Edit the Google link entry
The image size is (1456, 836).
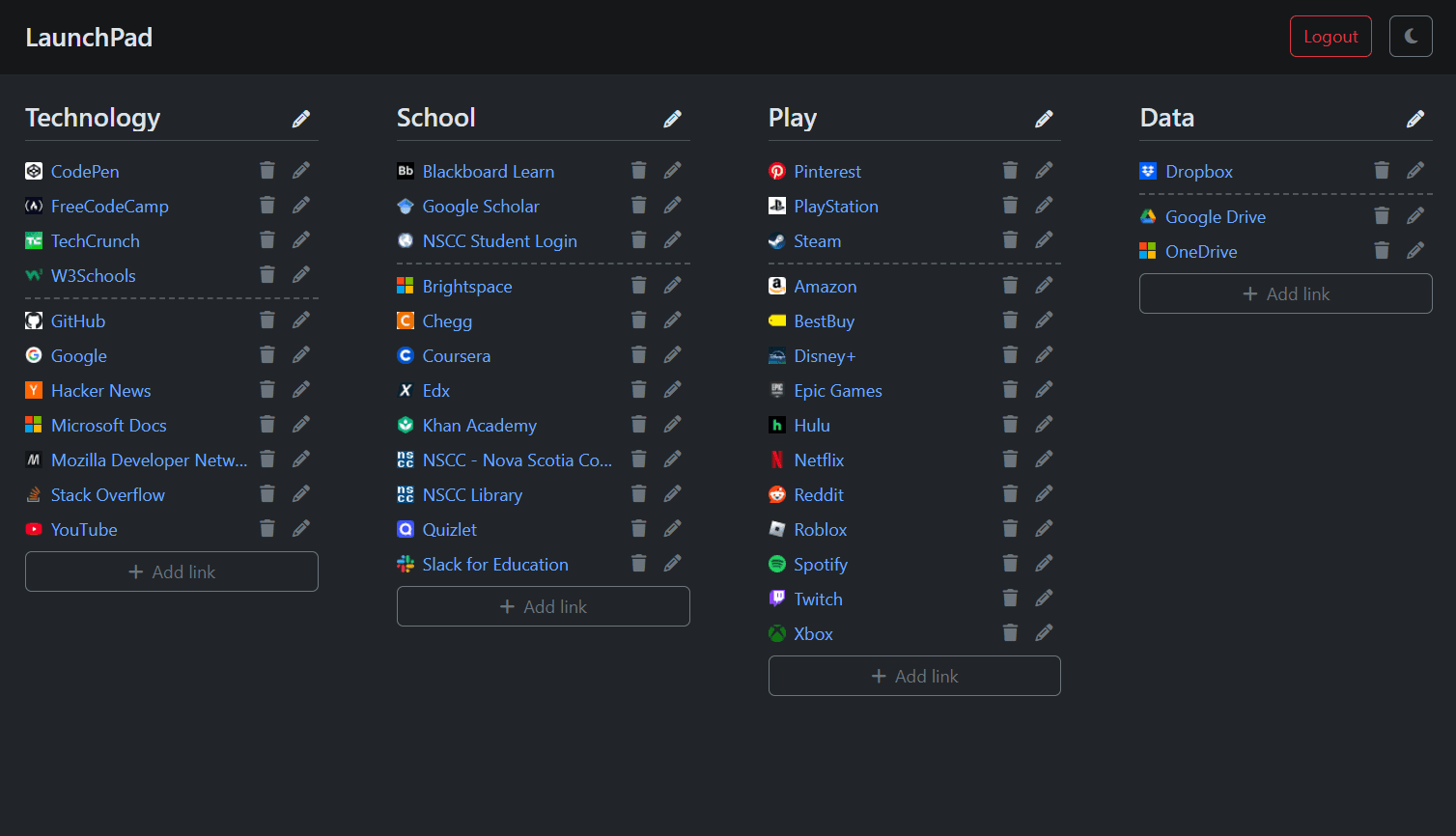pyautogui.click(x=301, y=354)
